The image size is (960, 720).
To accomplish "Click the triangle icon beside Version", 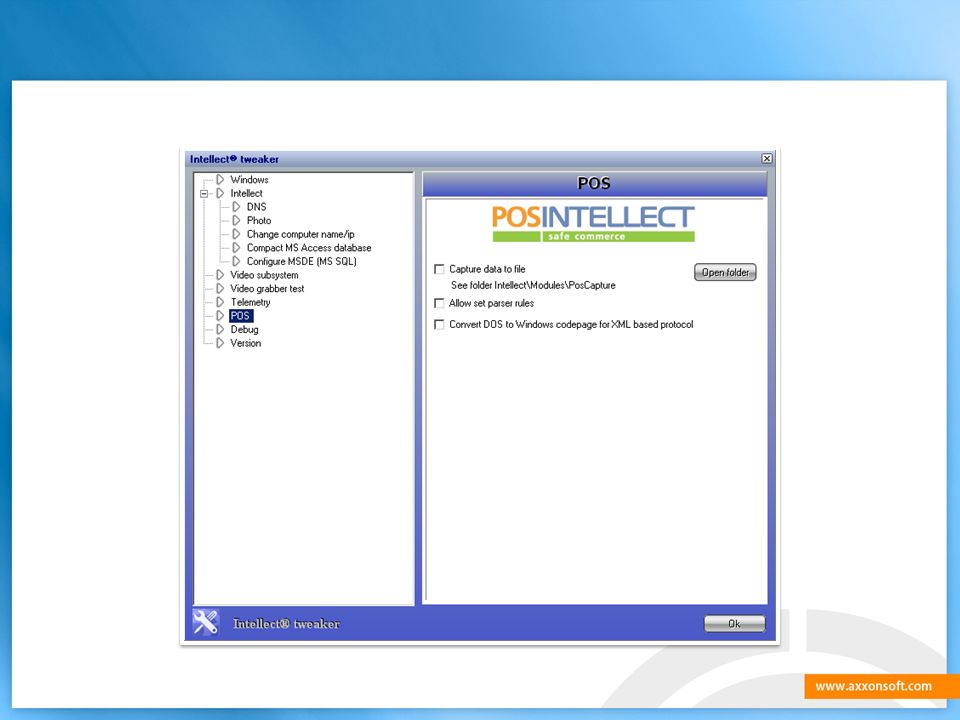I will tap(220, 343).
